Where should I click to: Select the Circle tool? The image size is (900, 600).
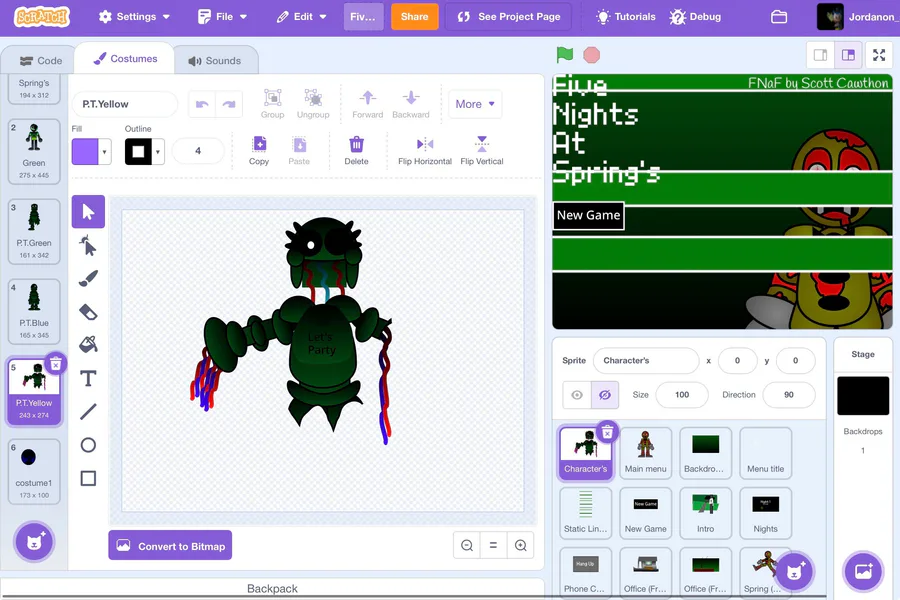pos(88,445)
